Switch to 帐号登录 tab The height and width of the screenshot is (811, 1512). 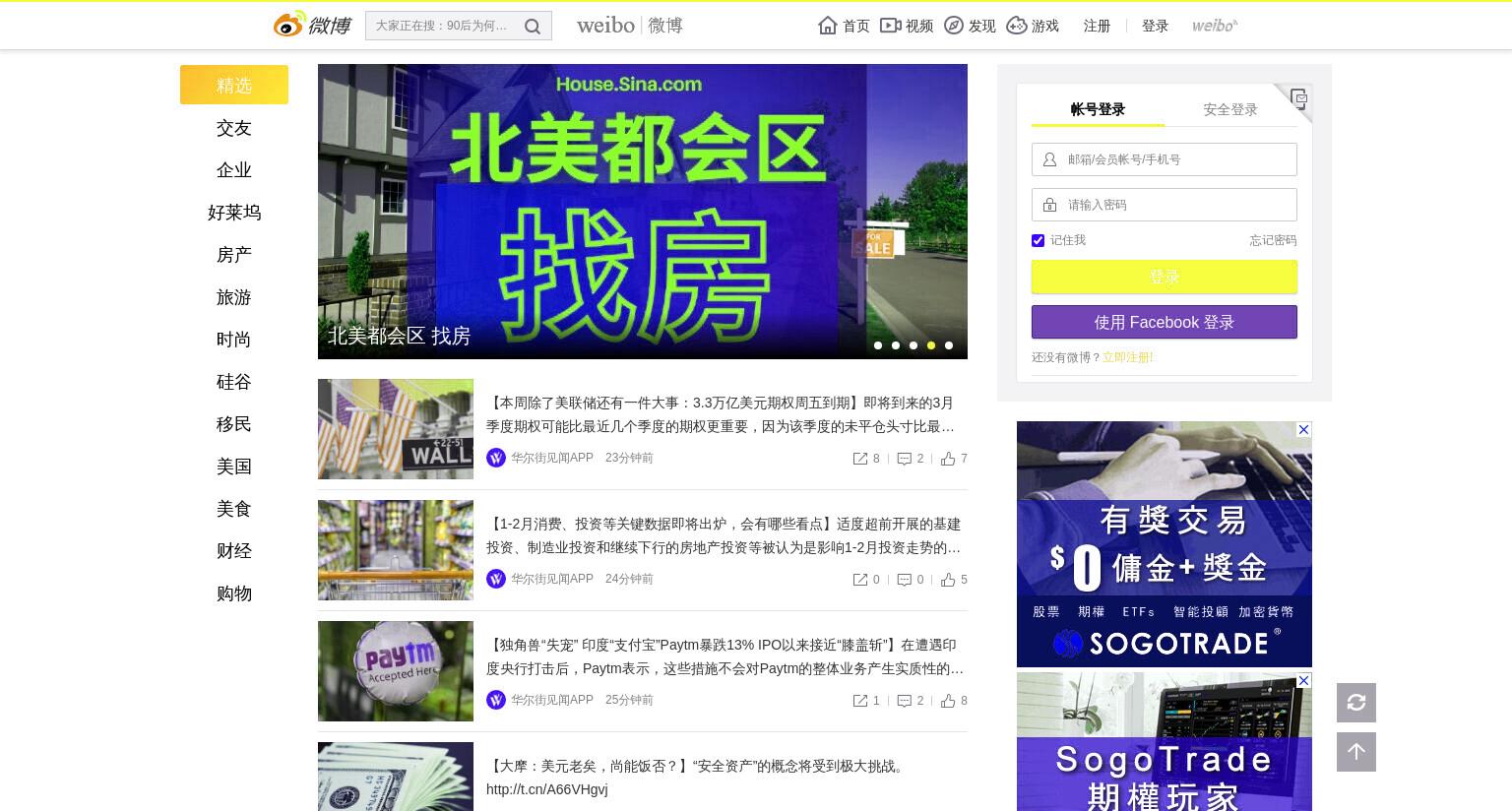point(1098,109)
